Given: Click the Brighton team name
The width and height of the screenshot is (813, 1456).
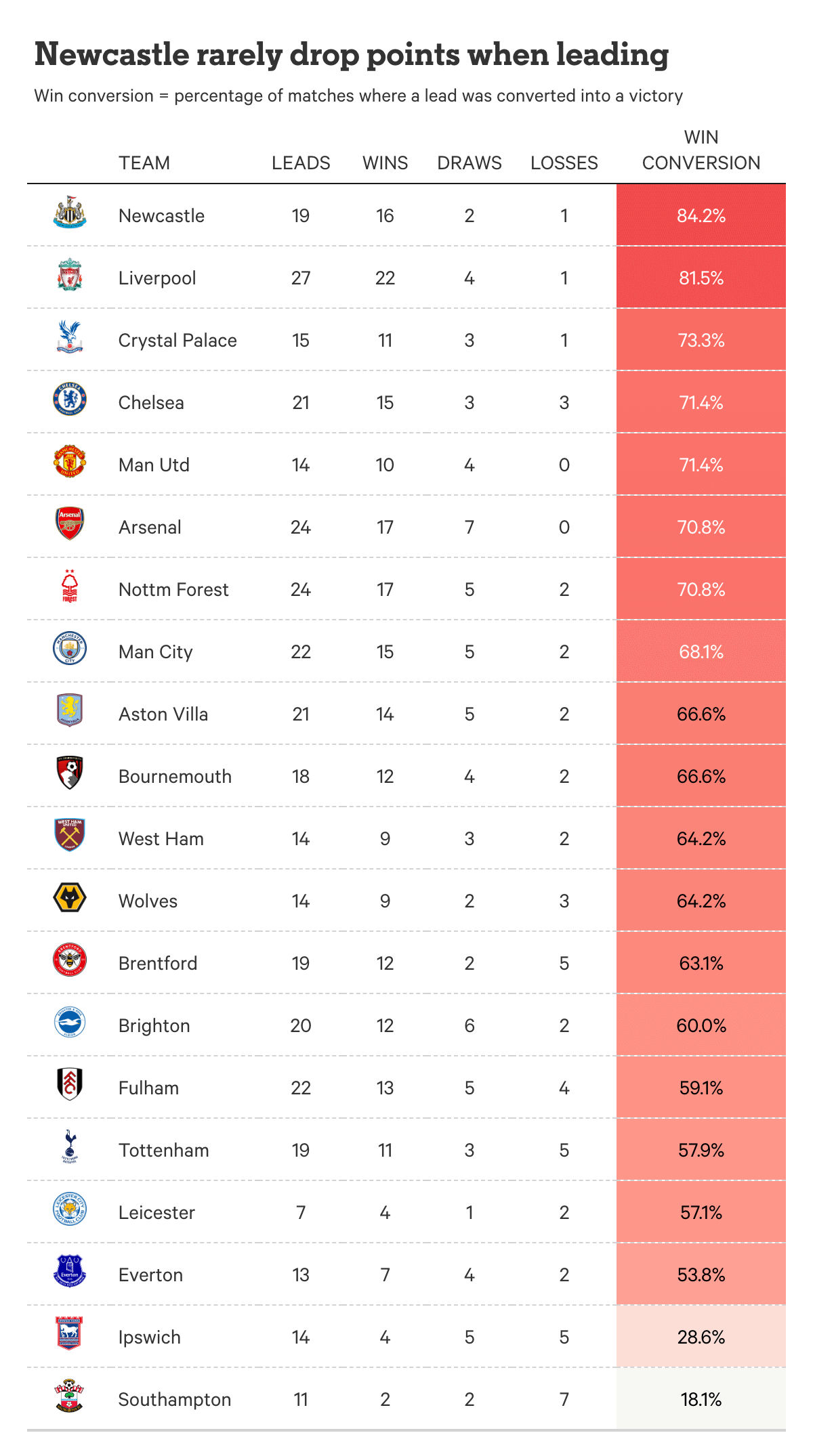Looking at the screenshot, I should [154, 1026].
